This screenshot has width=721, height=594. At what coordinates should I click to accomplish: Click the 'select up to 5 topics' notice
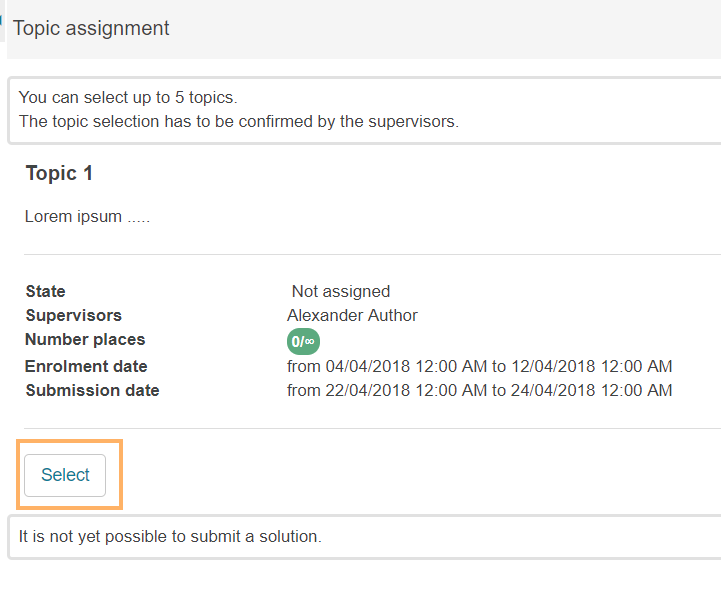pos(128,98)
